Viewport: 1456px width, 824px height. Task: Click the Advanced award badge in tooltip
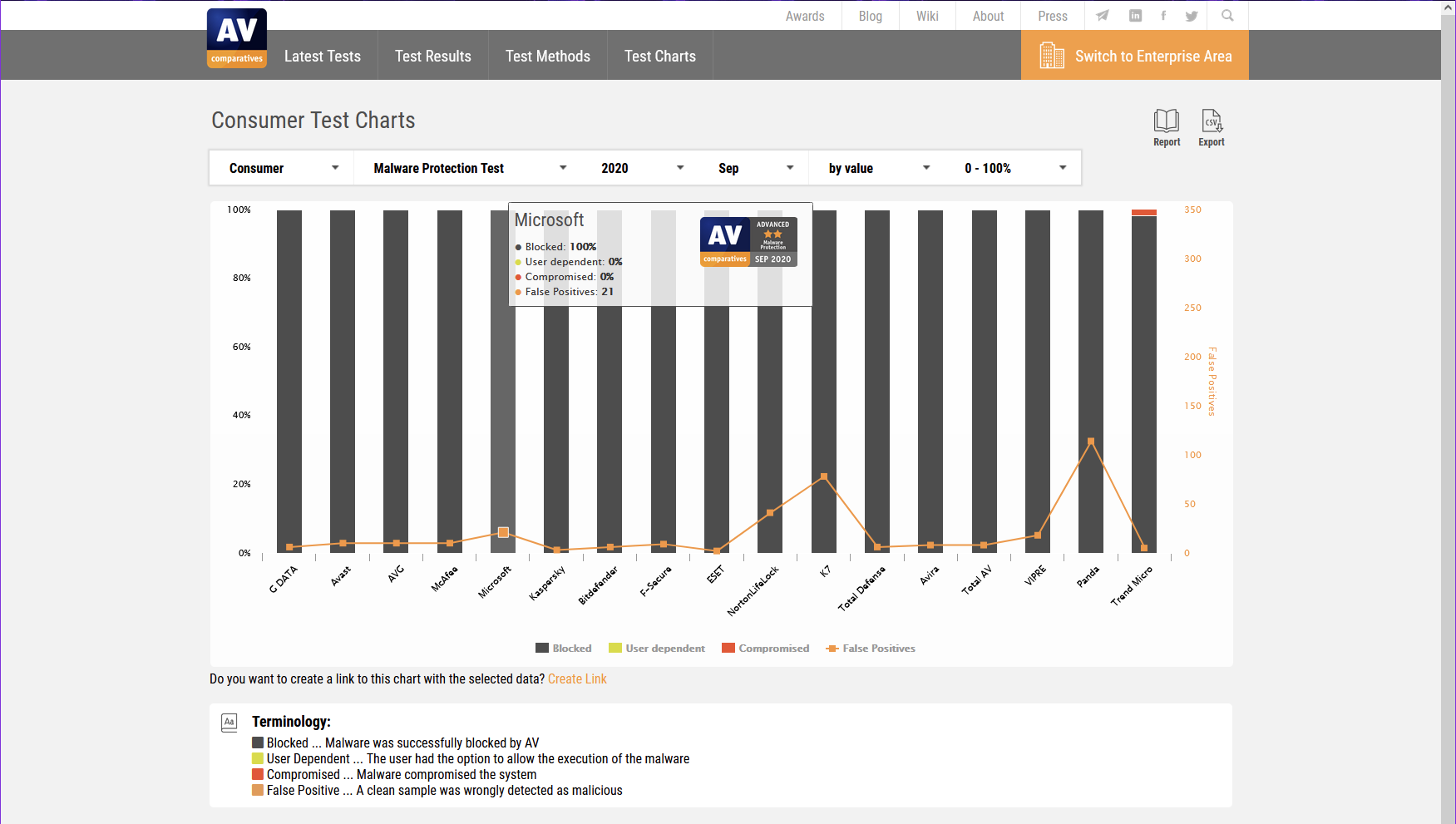point(748,241)
